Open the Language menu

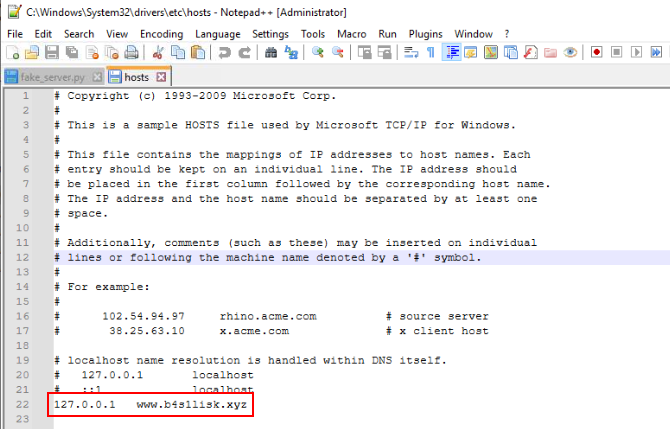[218, 34]
